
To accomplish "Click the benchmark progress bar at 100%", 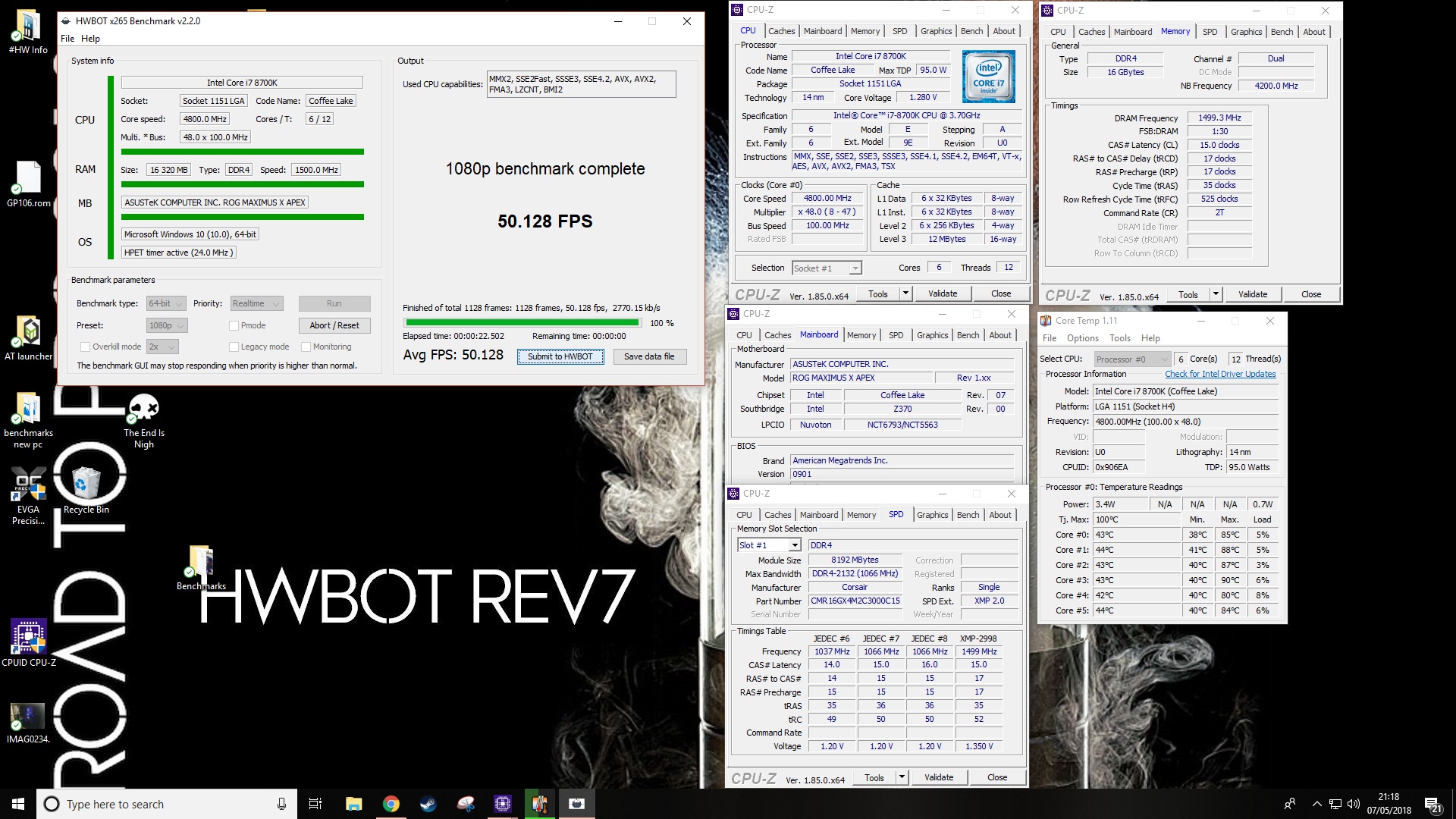I will 524,323.
